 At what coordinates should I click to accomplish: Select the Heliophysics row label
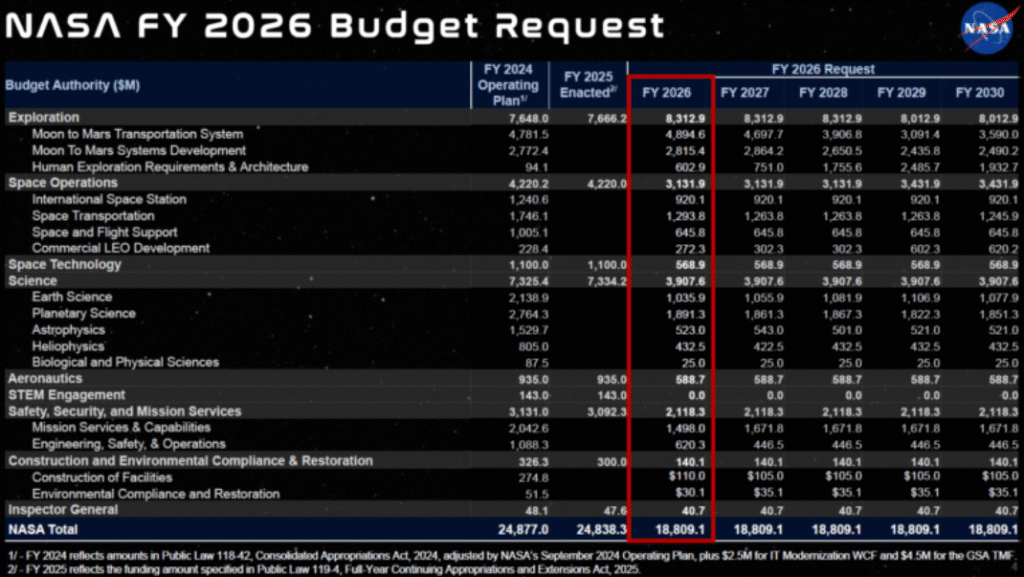click(69, 346)
